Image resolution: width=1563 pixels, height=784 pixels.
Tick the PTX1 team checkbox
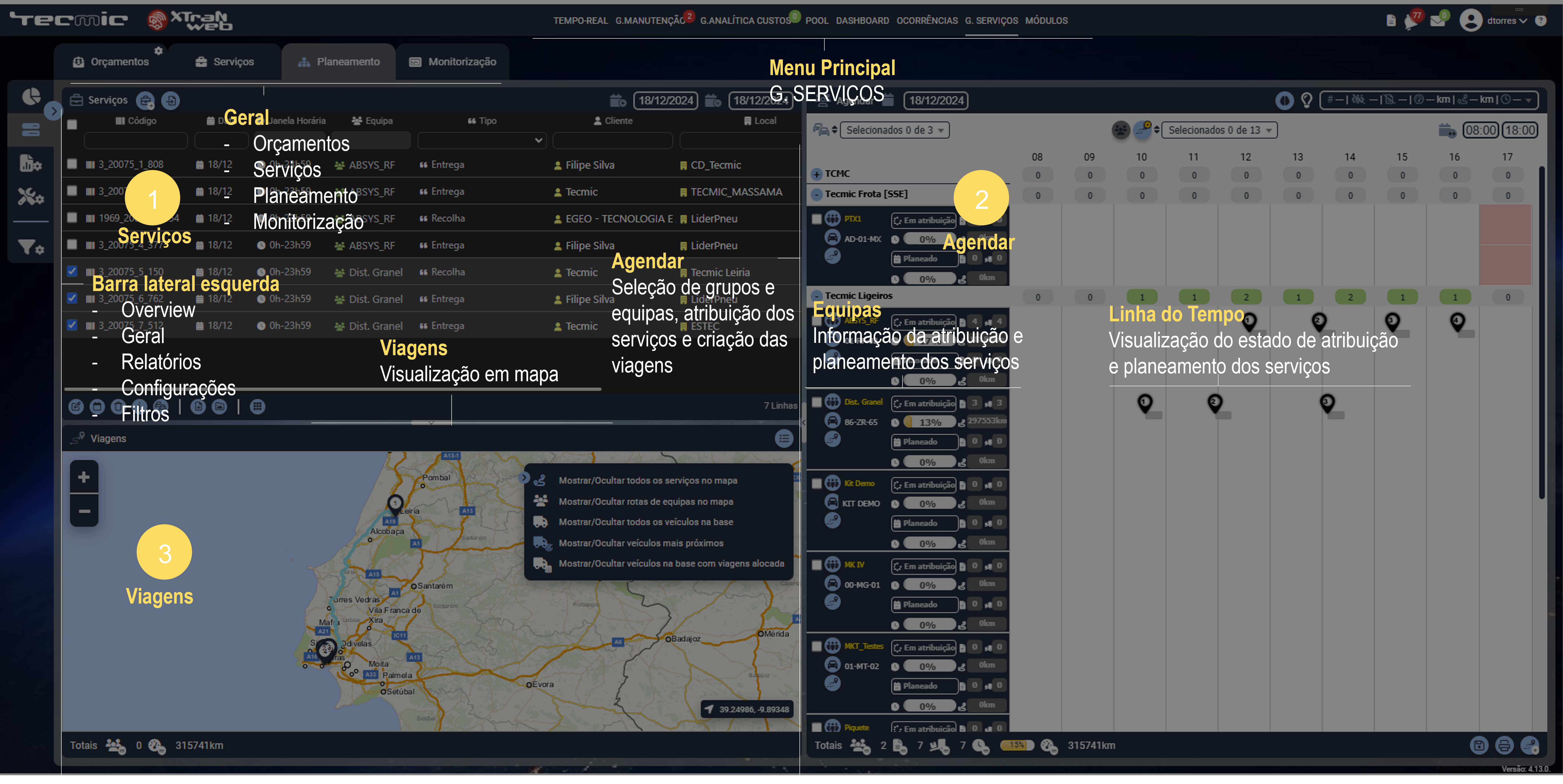817,219
